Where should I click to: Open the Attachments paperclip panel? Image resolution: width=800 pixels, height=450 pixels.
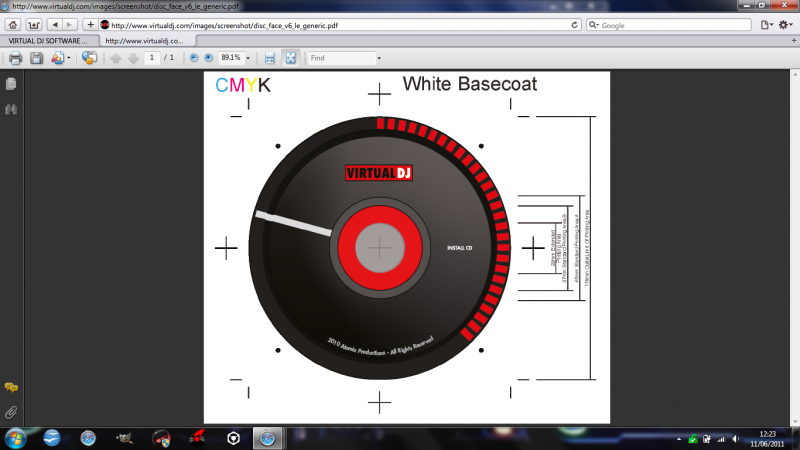[11, 412]
